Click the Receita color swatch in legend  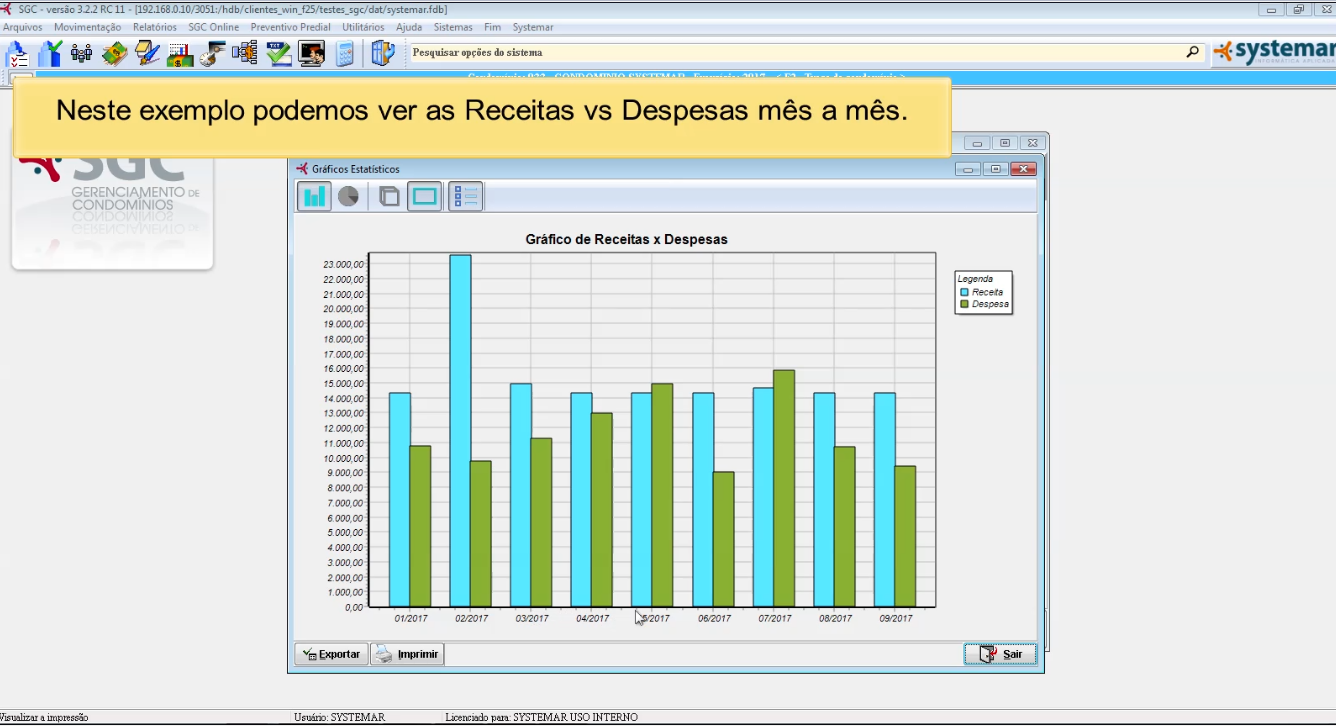coord(964,292)
